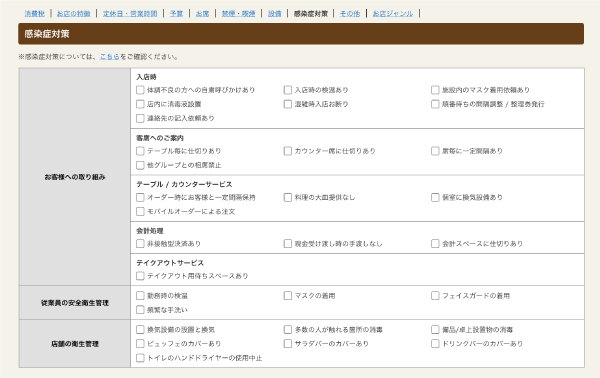
Task: Open 禁煙・喫煙 section link
Action: coord(238,13)
